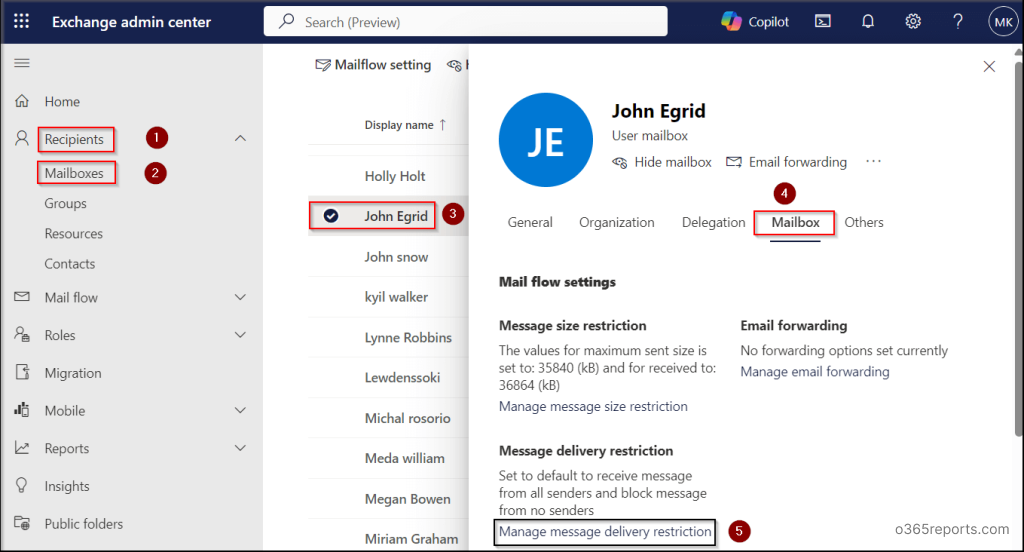Click the JE profile avatar
This screenshot has width=1024, height=552.
(x=546, y=140)
